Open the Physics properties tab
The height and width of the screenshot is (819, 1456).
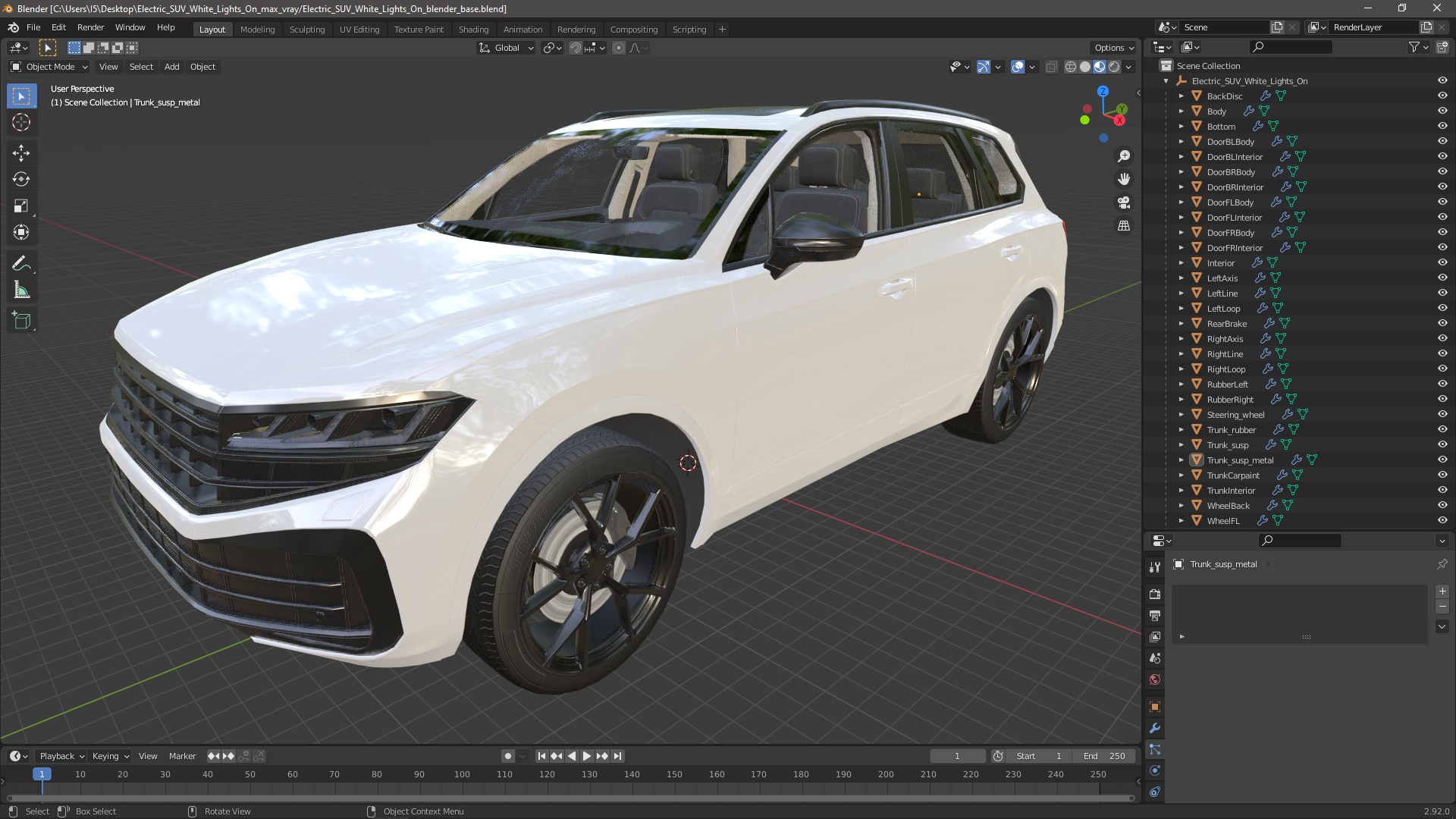coord(1155,770)
